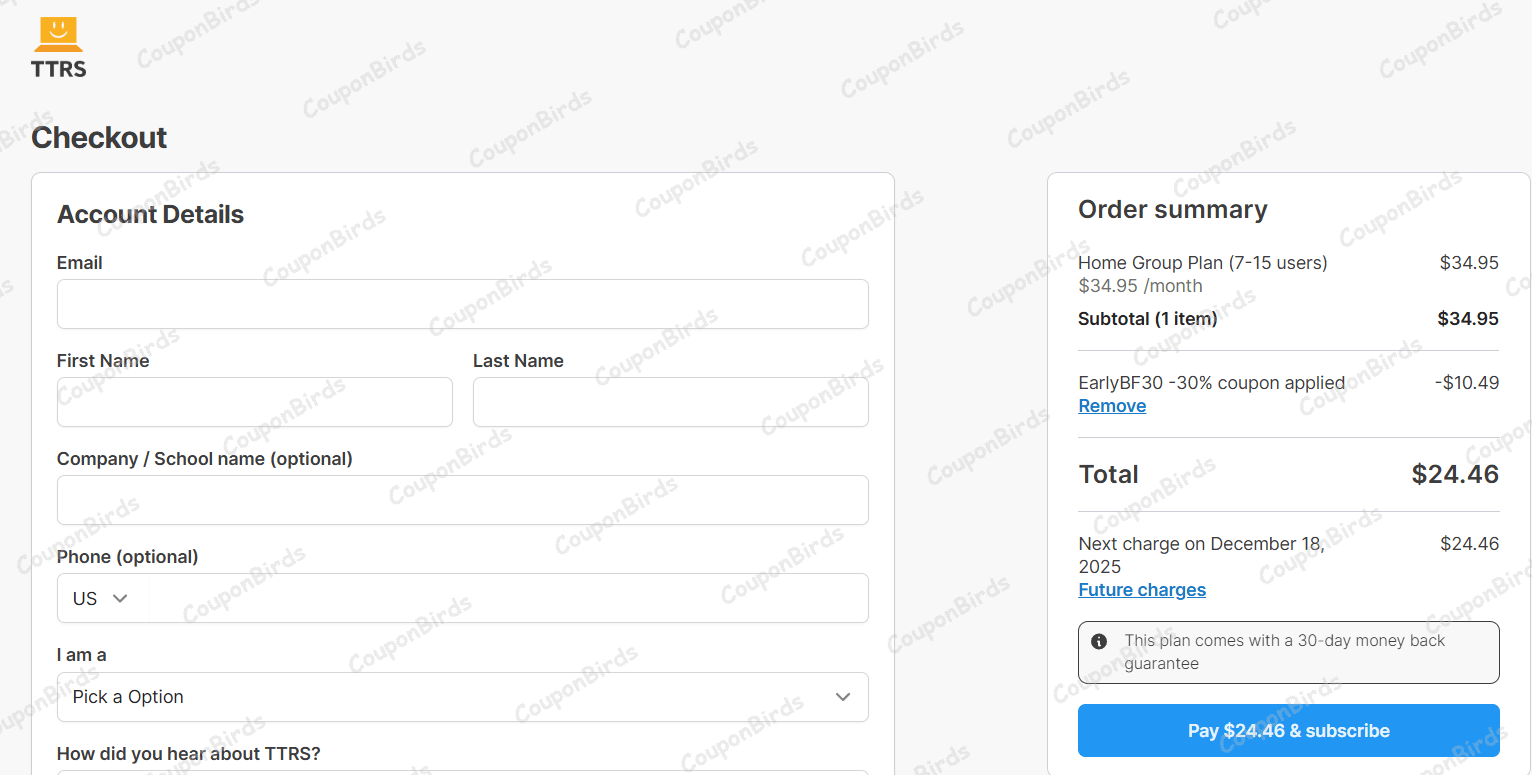Click the Phone number input box
1532x775 pixels.
509,598
